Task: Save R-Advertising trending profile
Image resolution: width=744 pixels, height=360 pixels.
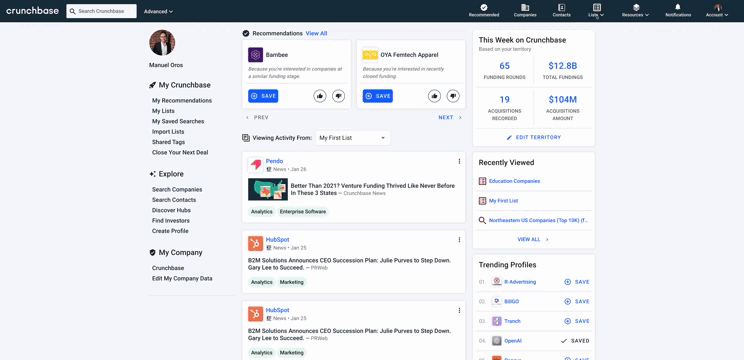Action: click(577, 282)
